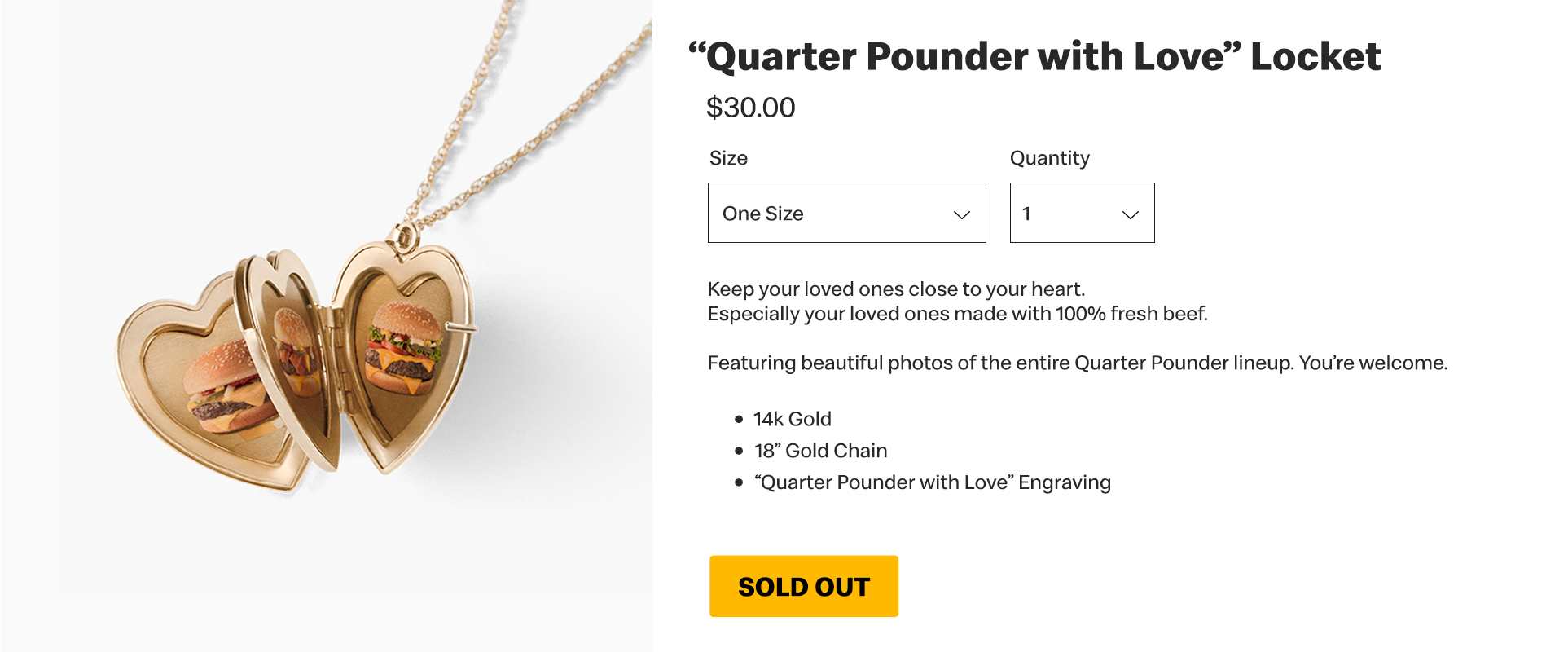Click the "14k Gold" bullet item
Image resolution: width=1568 pixels, height=652 pixels.
(792, 419)
